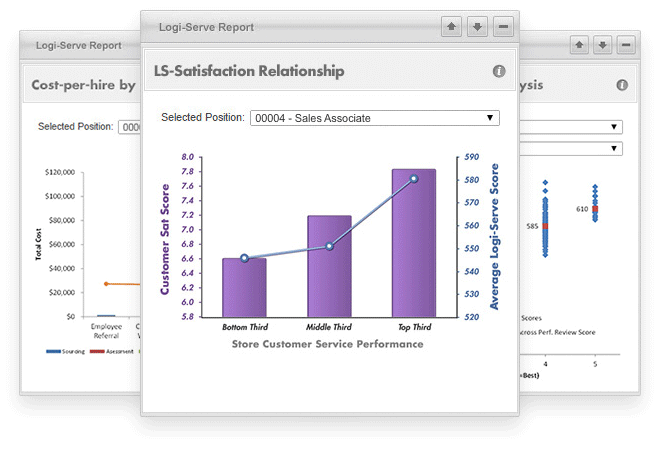This screenshot has height=450, width=660.
Task: Click '610' data label in scatter chart
Action: coord(582,209)
